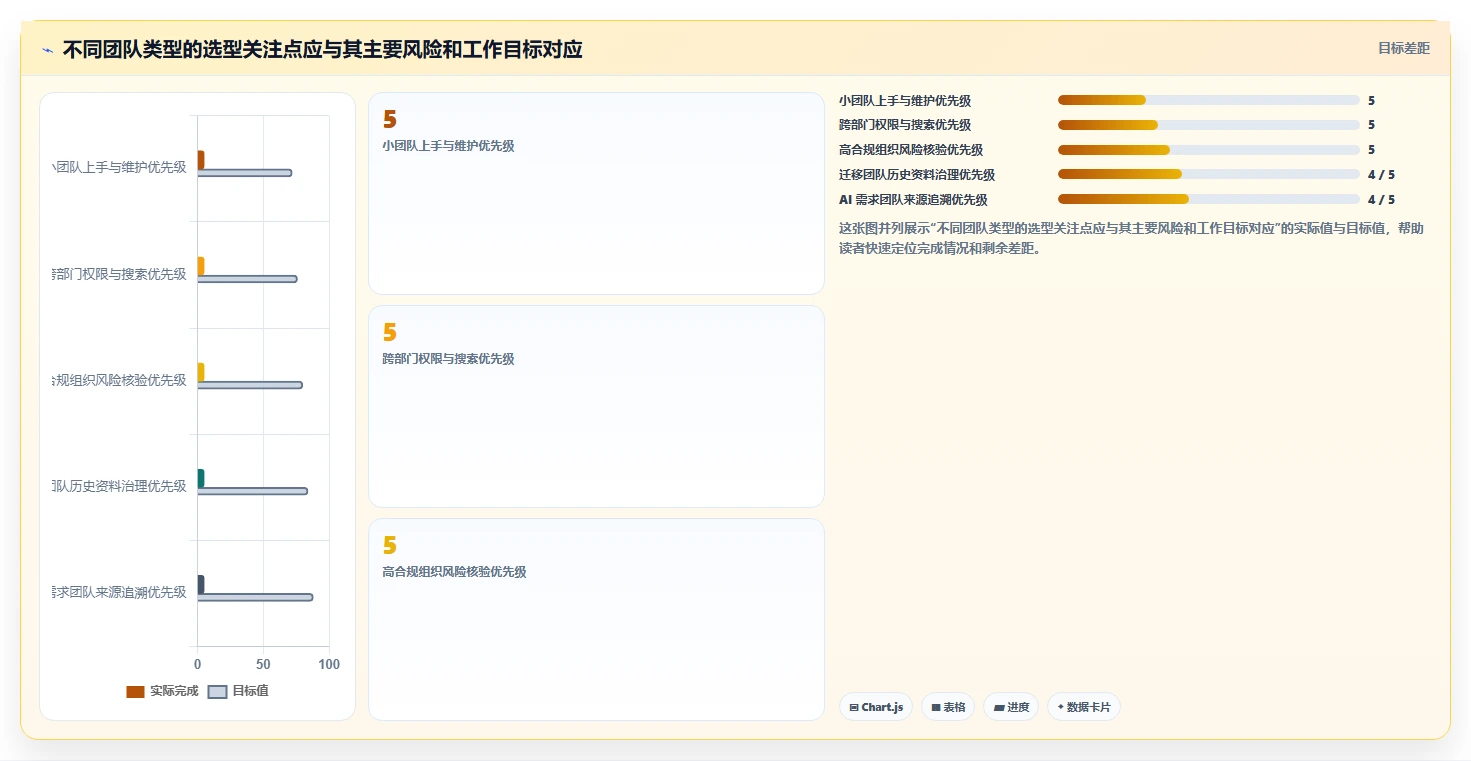Image resolution: width=1471 pixels, height=761 pixels.
Task: Click the 目标差距 label in header
Action: (1404, 48)
